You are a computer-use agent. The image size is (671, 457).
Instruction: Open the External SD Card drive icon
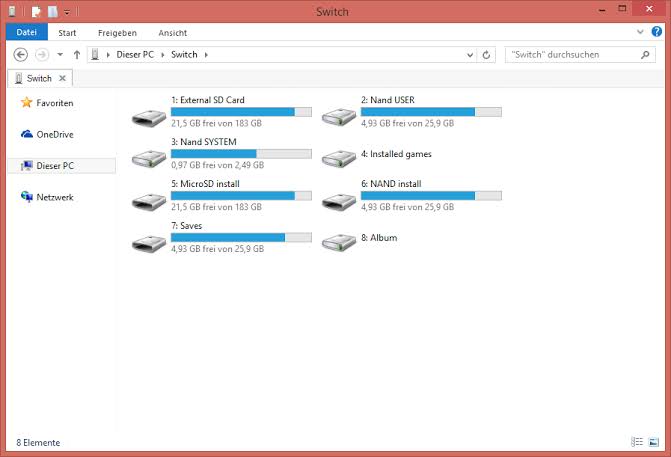tap(149, 118)
